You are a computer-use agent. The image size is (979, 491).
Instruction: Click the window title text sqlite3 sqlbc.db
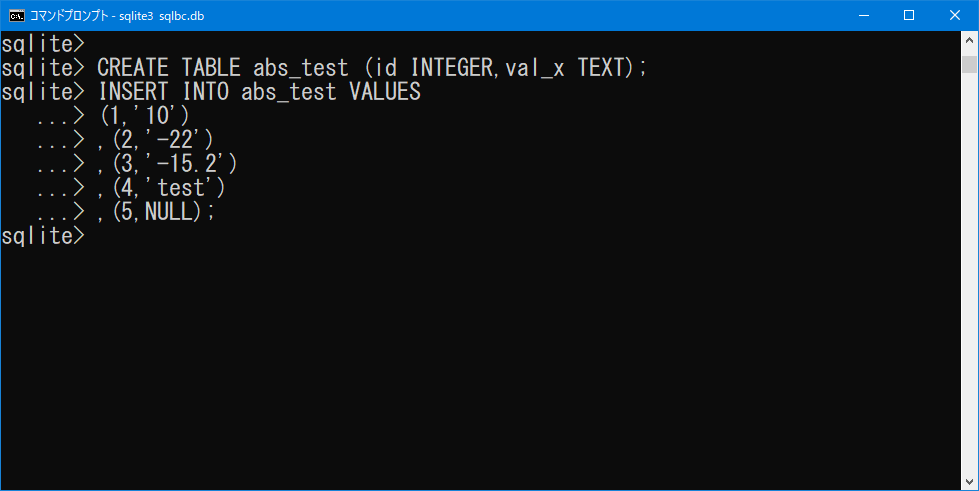[162, 16]
